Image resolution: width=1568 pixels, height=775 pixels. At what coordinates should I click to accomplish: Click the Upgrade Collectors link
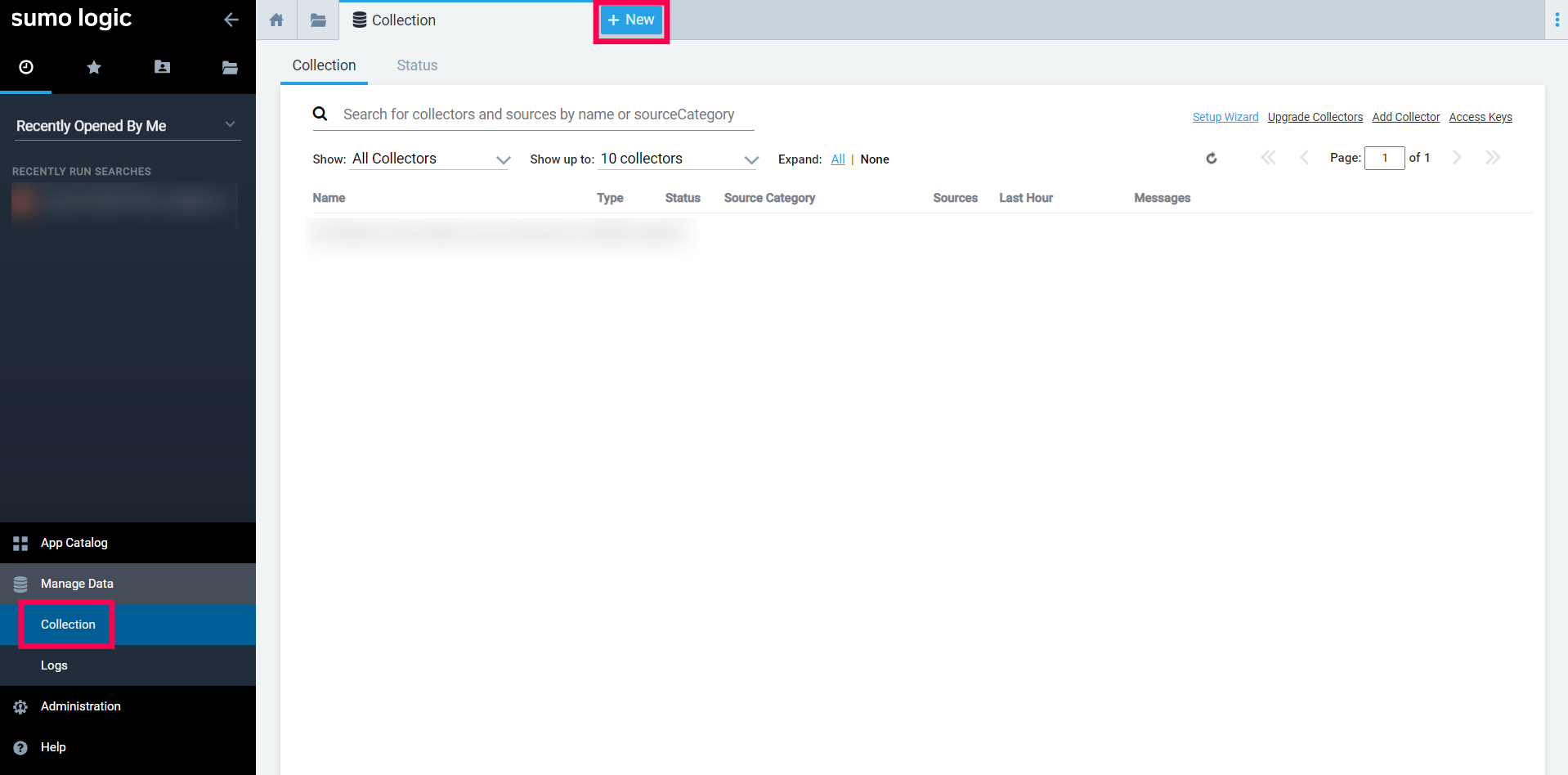1315,117
